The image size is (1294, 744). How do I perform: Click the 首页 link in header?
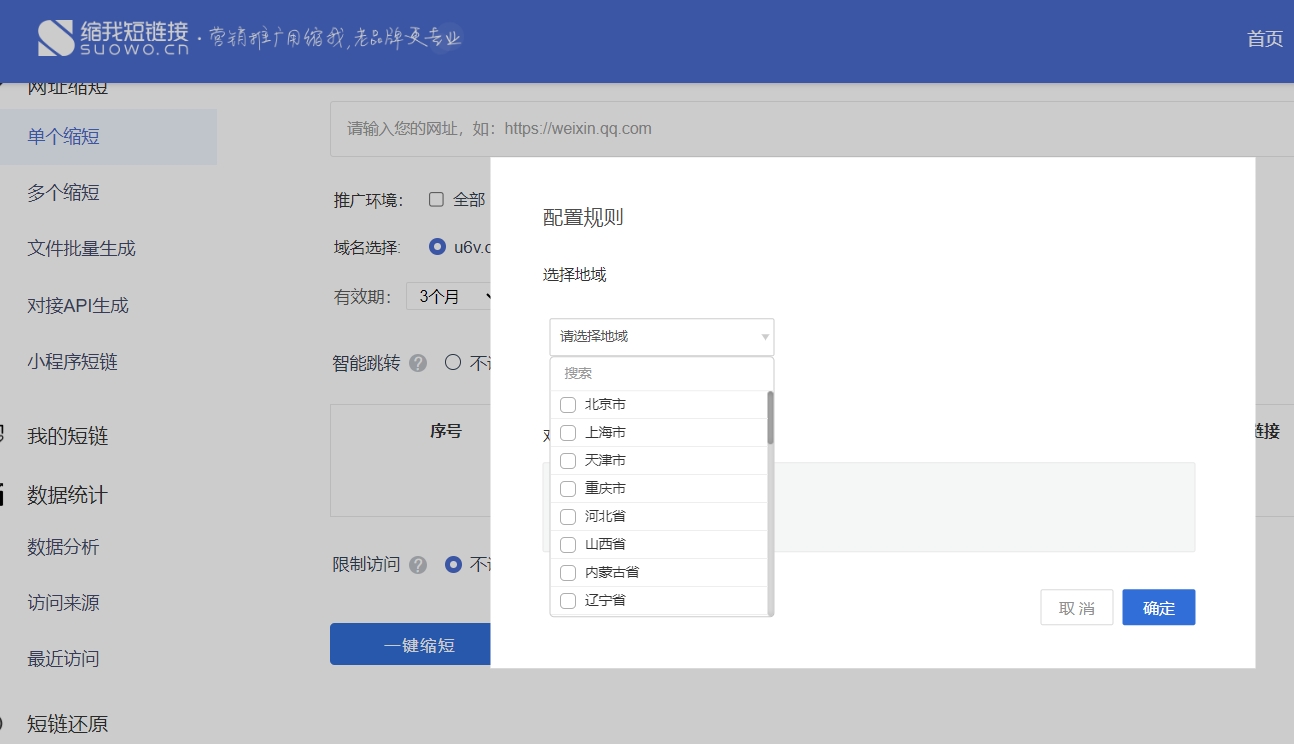(x=1264, y=39)
